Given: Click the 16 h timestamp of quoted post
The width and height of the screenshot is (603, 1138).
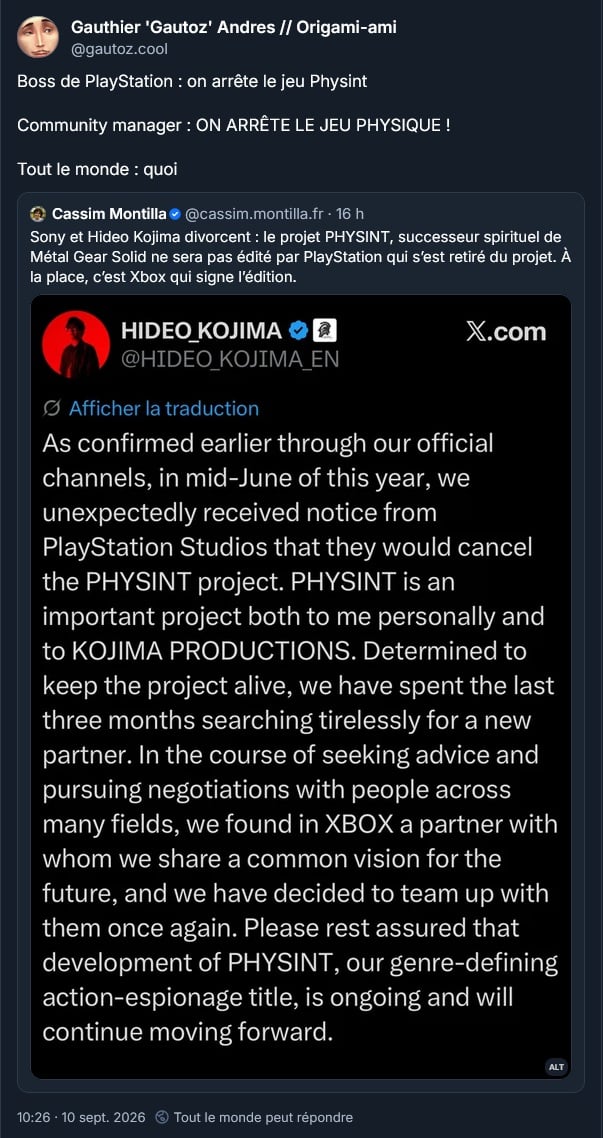Looking at the screenshot, I should tap(350, 213).
